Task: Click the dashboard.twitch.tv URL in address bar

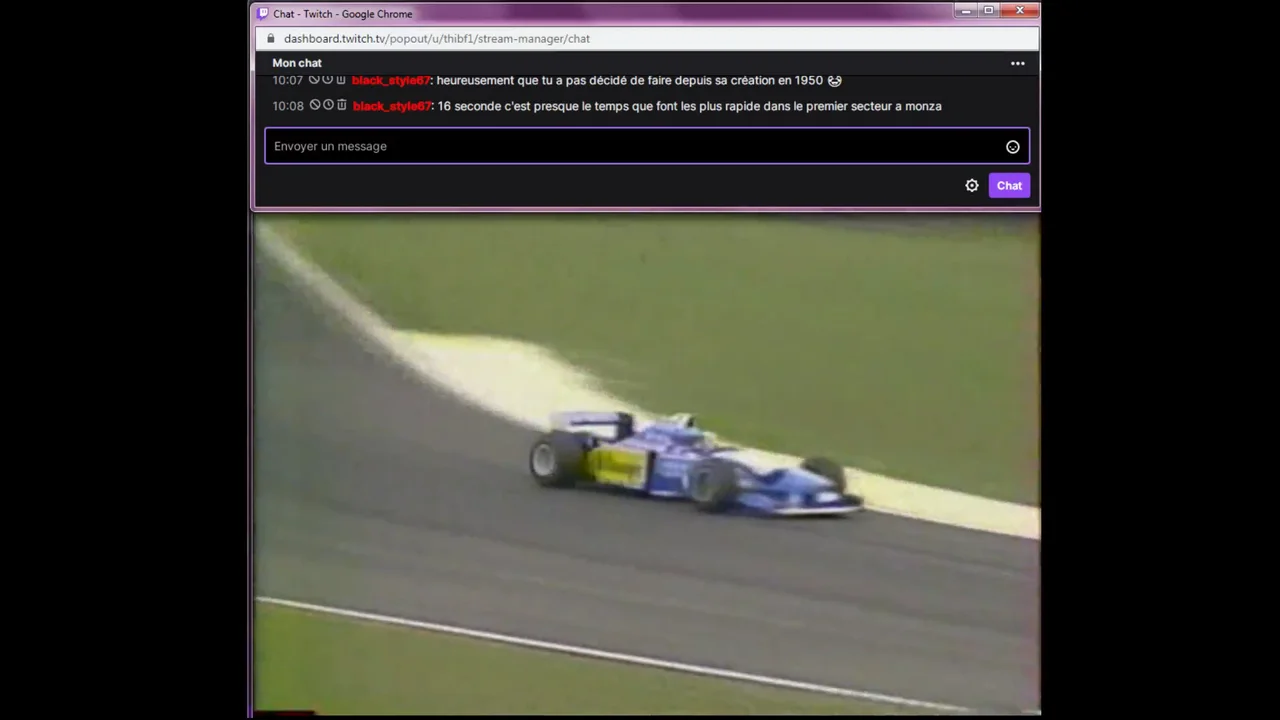Action: click(437, 38)
